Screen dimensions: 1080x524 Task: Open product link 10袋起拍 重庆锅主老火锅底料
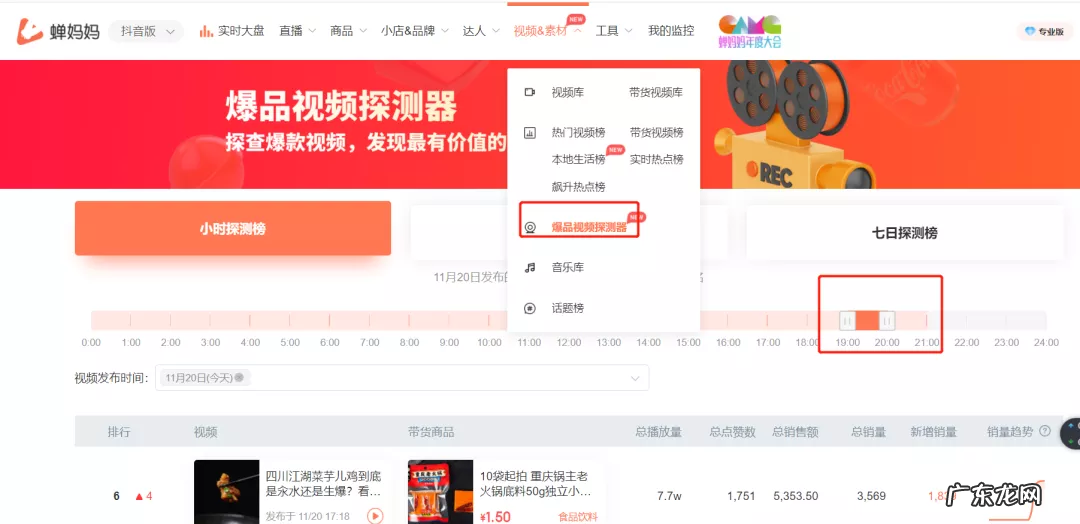point(535,485)
